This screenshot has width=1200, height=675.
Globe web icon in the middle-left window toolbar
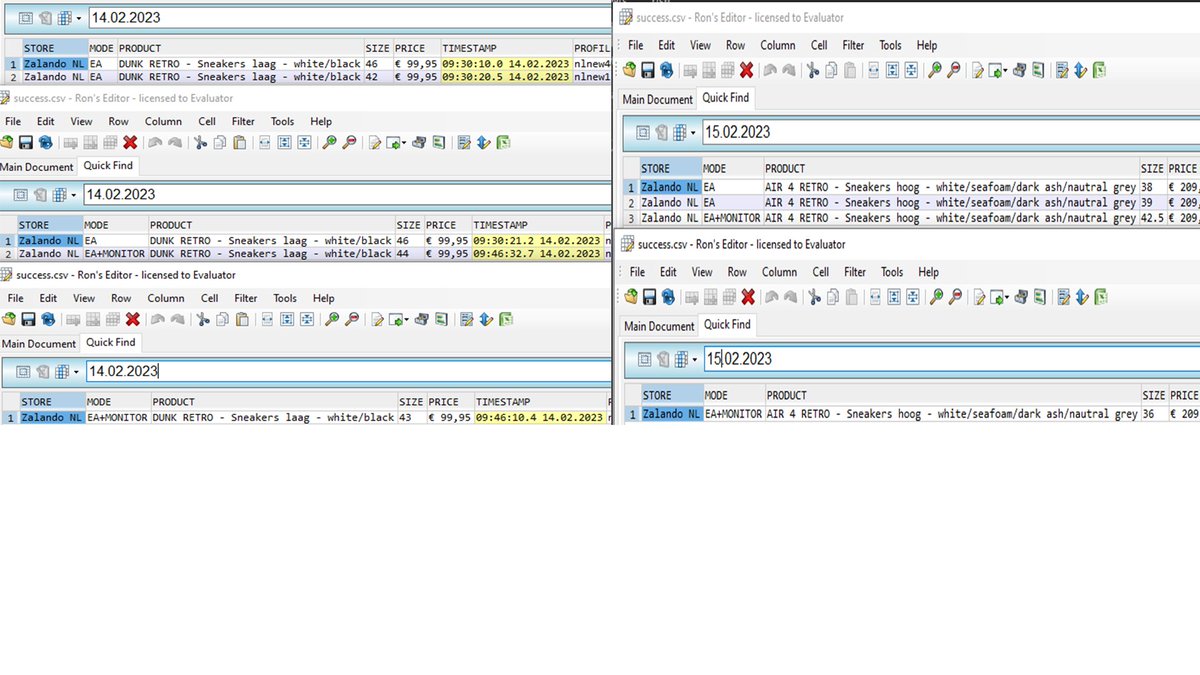coord(45,143)
